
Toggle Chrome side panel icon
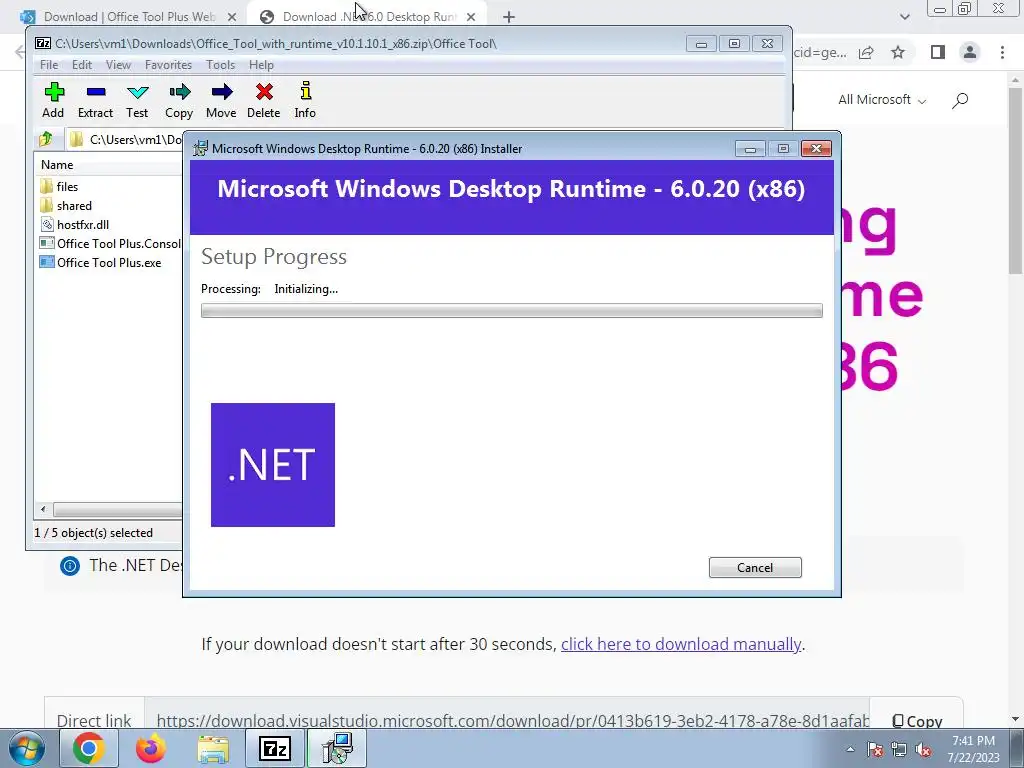938,52
